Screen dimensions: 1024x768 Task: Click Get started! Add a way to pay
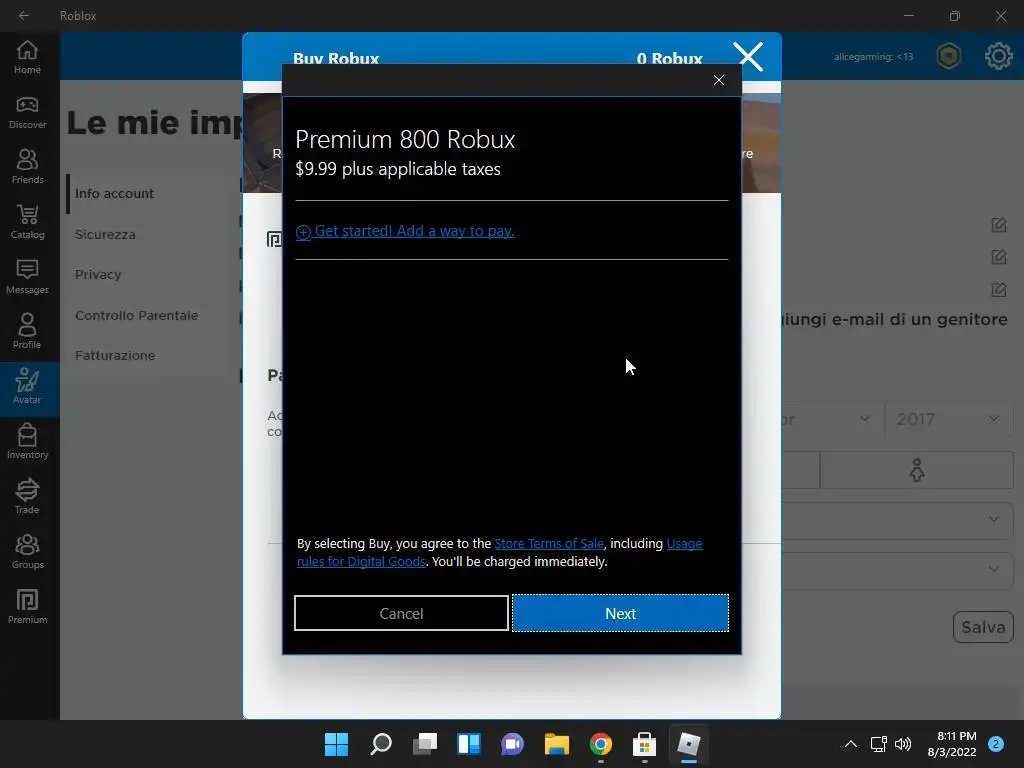click(405, 231)
